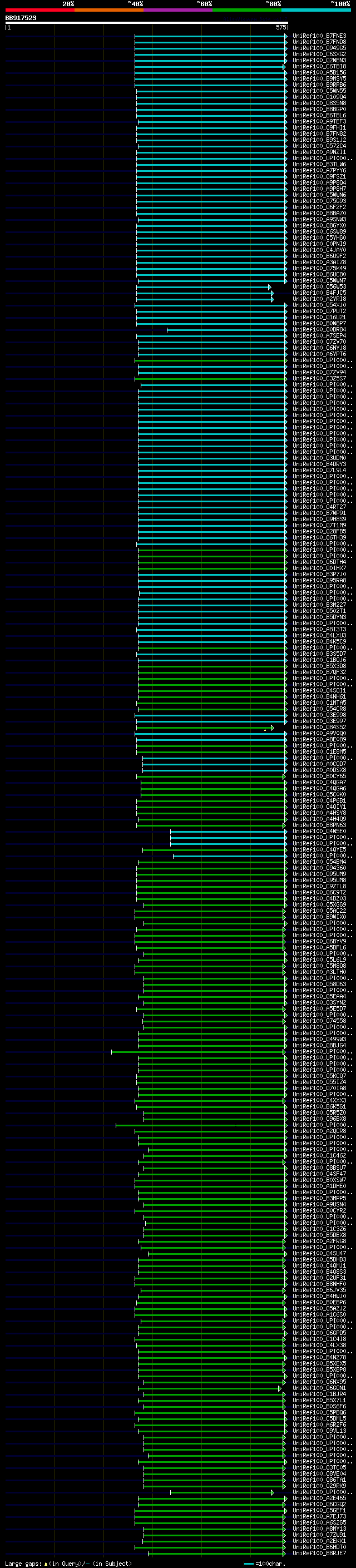
Task: Click the long green bar for UniRef100_Q8BJG4
Action: pos(212,1046)
